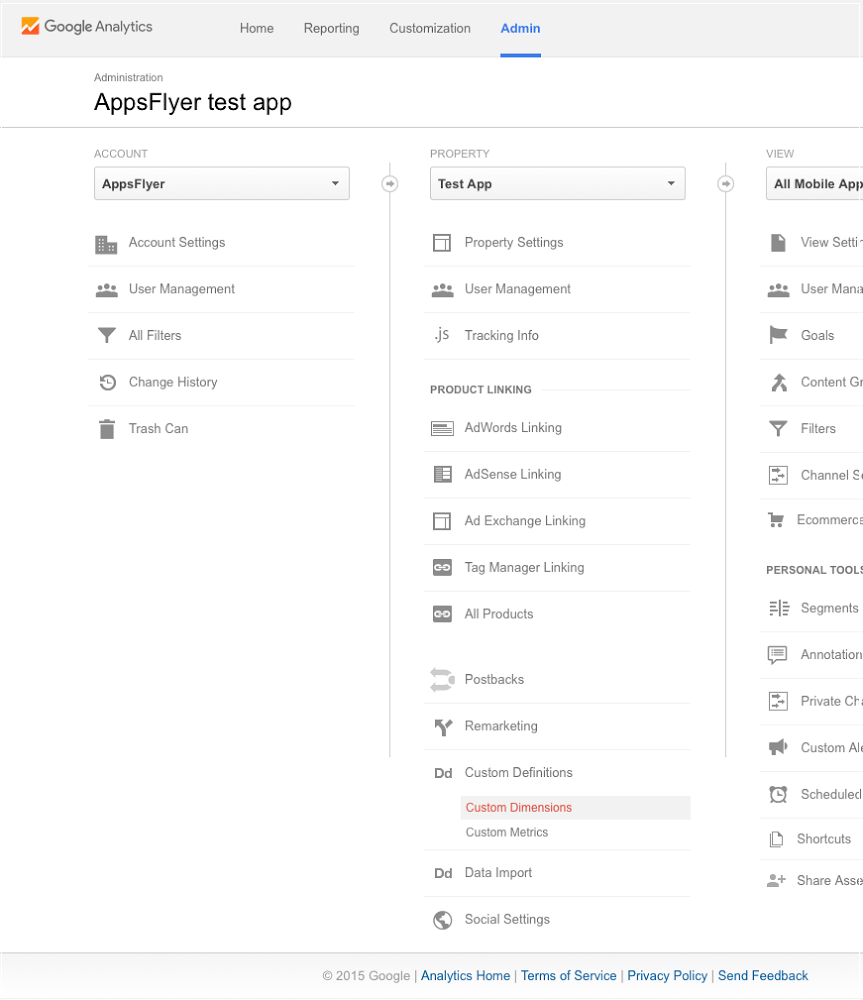Click the account User Management people icon

click(107, 290)
